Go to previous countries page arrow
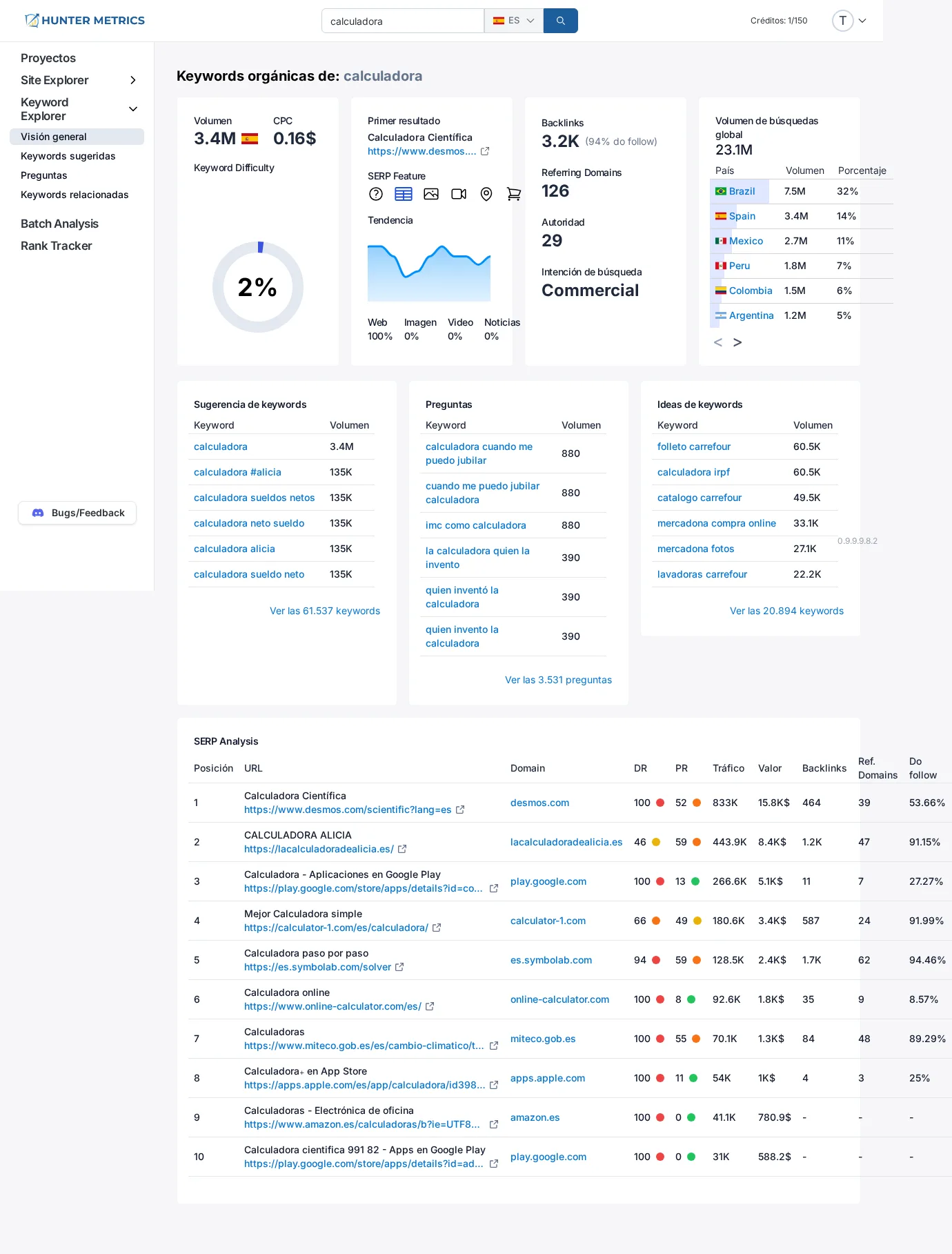 [x=718, y=342]
